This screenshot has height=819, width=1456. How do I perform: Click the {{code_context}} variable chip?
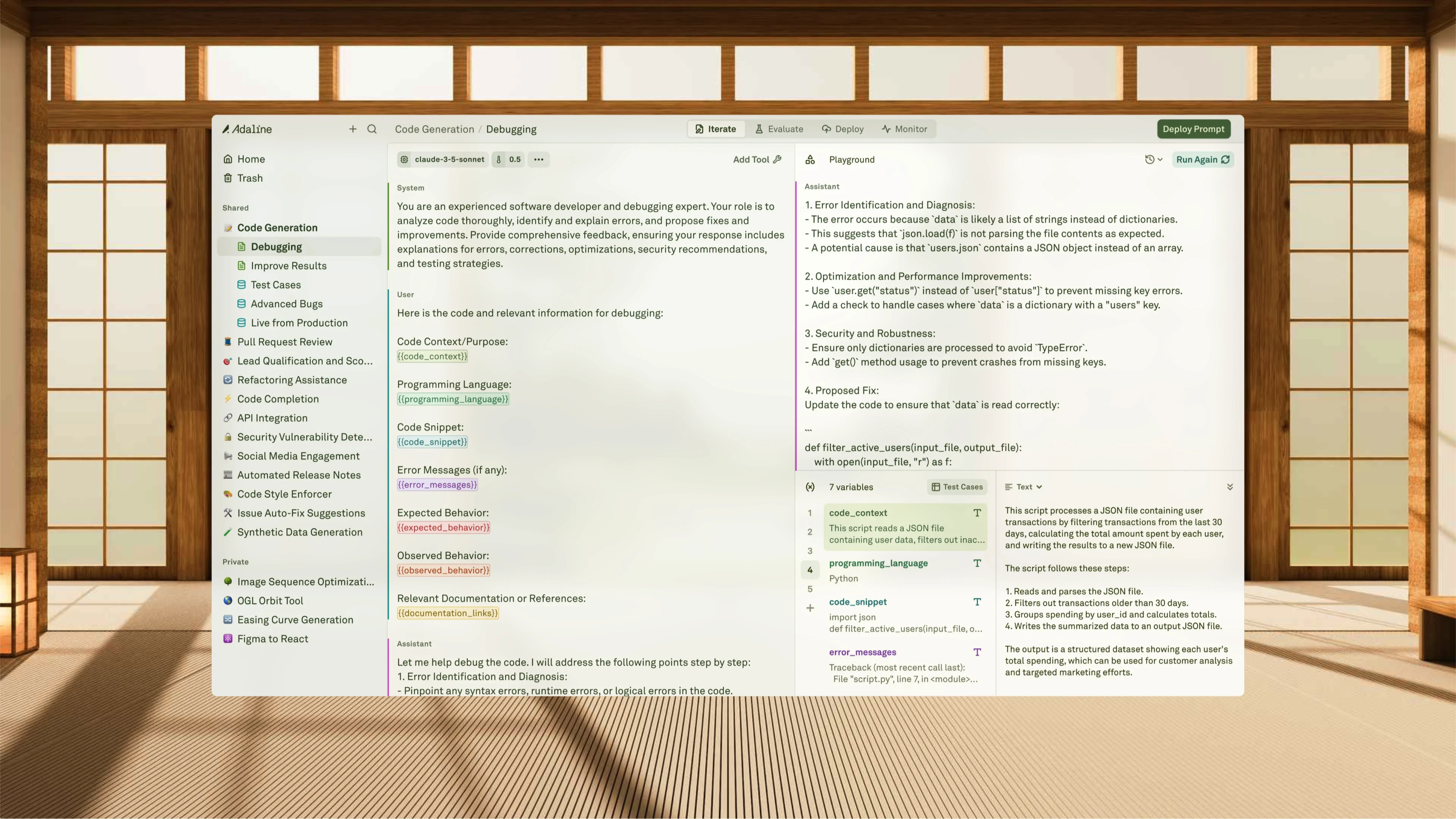tap(432, 356)
